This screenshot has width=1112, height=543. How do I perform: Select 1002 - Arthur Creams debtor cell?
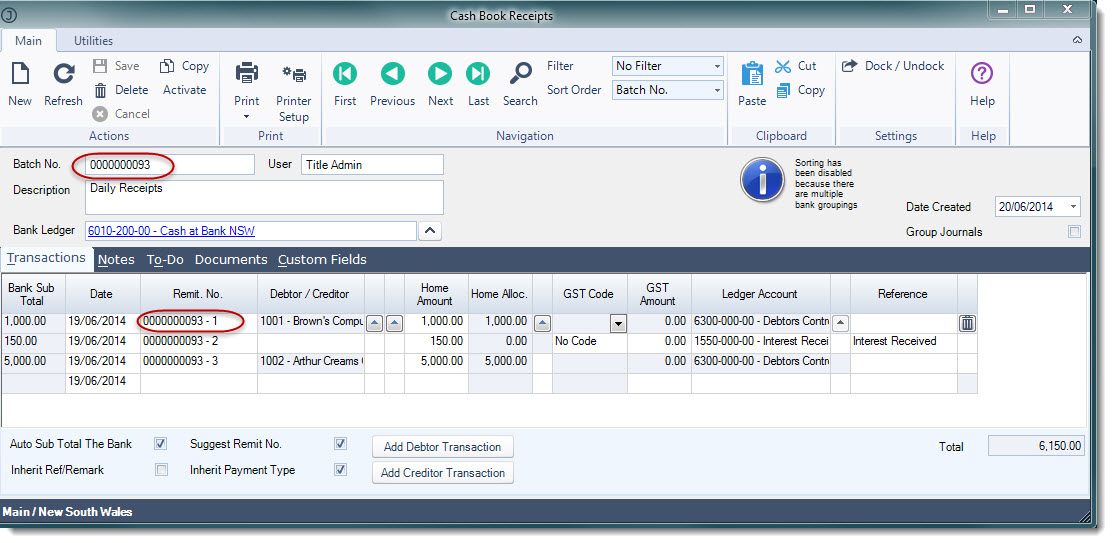pos(311,361)
